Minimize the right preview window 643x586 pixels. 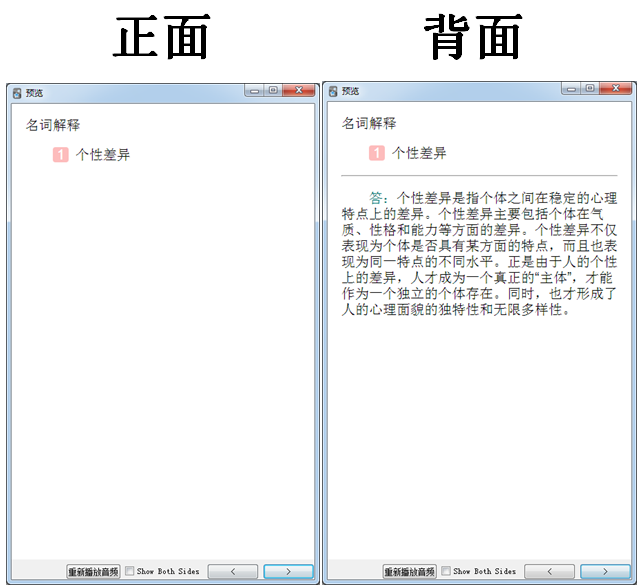click(571, 89)
